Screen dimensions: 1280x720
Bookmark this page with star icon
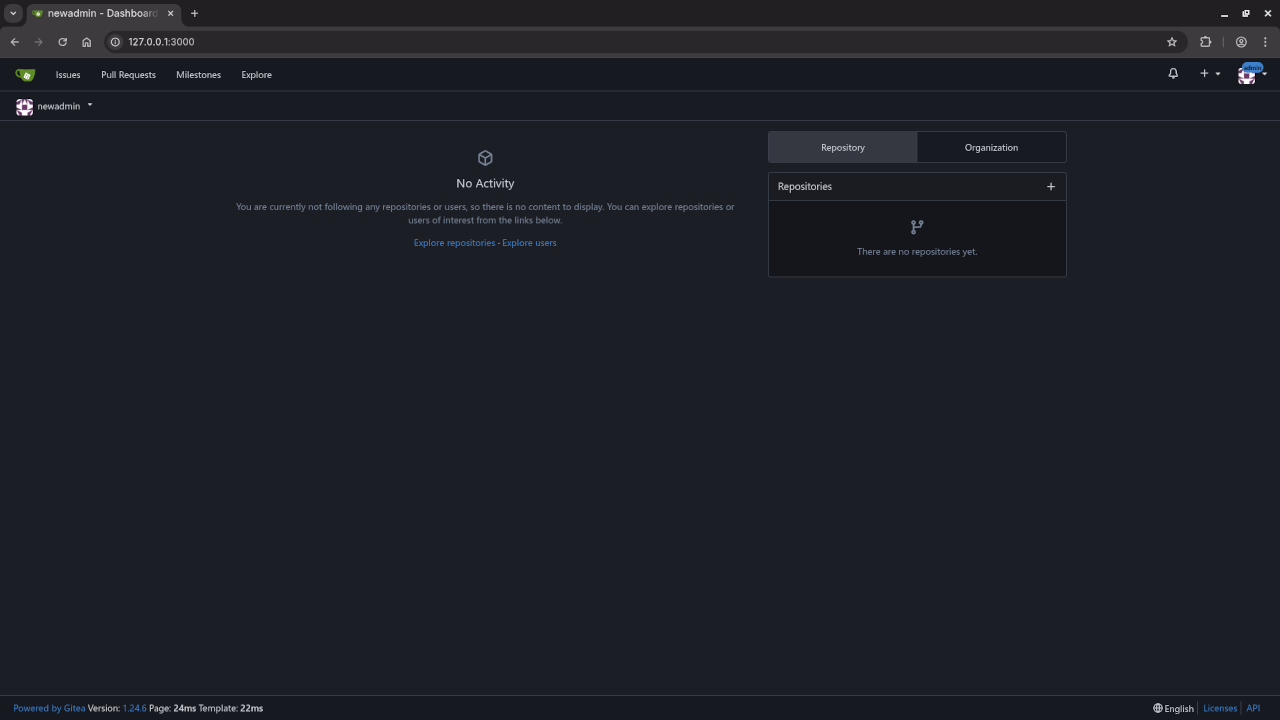point(1172,42)
